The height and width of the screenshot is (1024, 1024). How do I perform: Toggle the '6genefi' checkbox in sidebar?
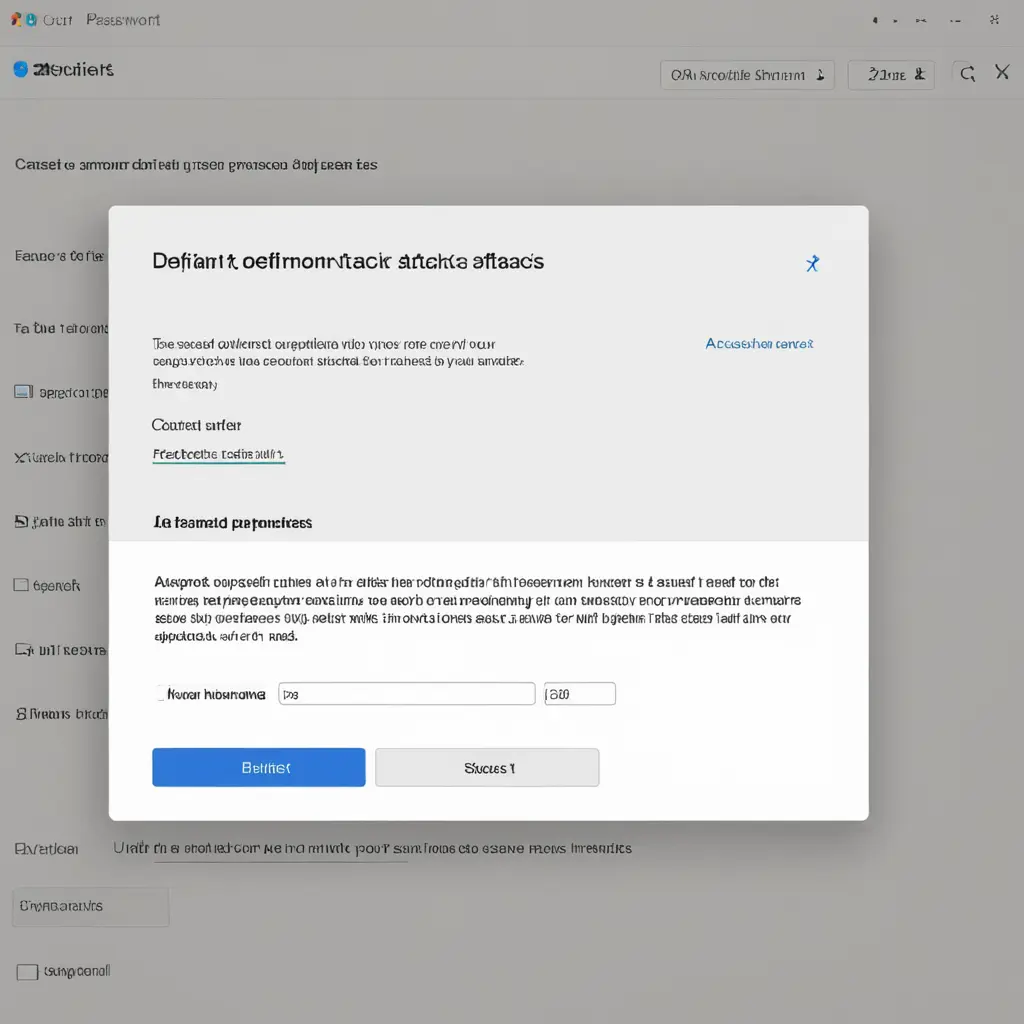pos(21,585)
